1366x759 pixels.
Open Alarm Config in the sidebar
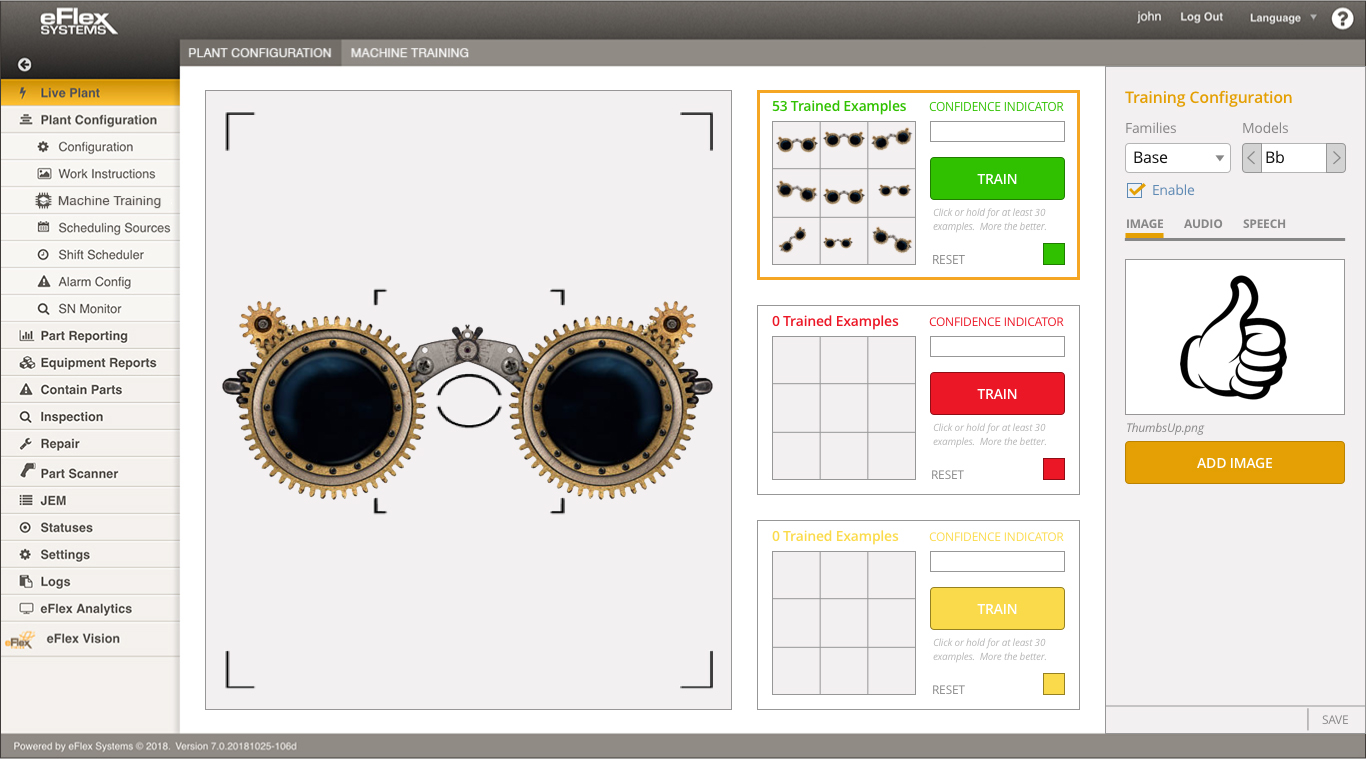point(94,282)
